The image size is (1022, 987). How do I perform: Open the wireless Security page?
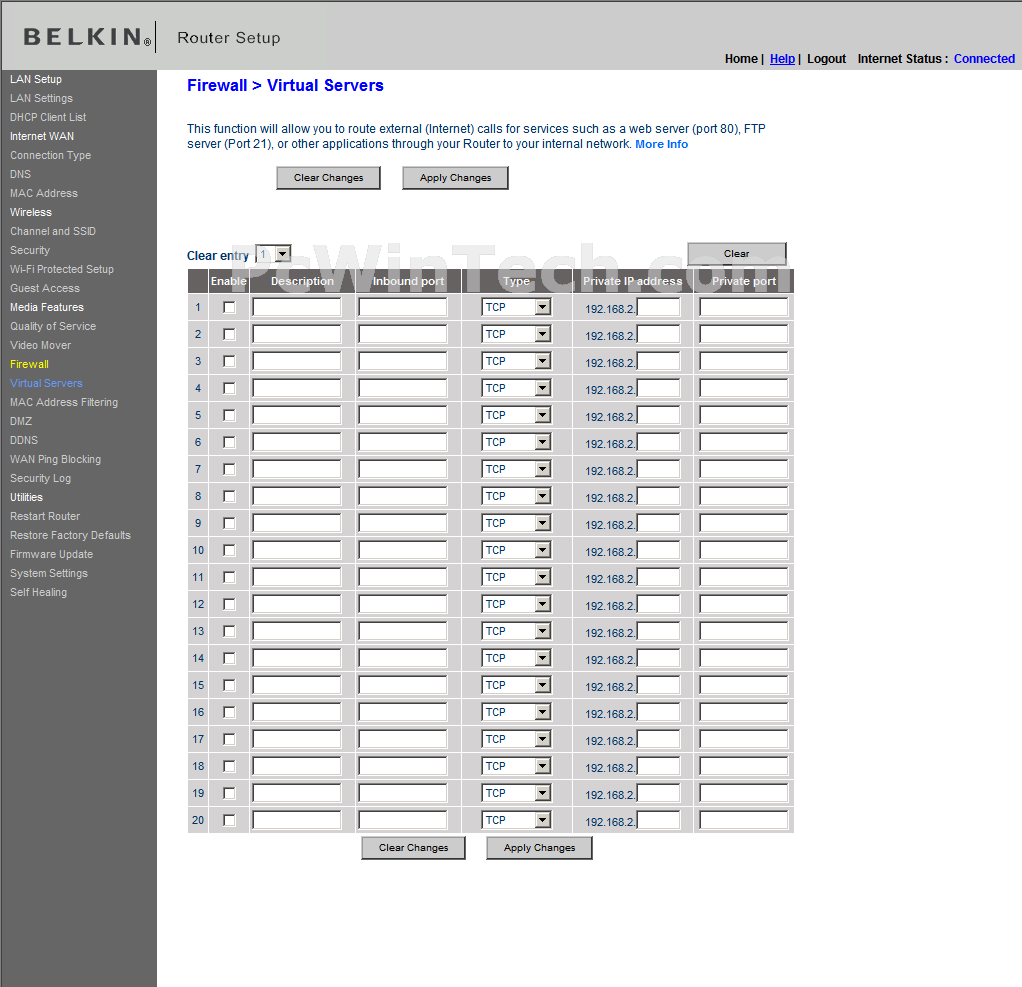point(29,250)
